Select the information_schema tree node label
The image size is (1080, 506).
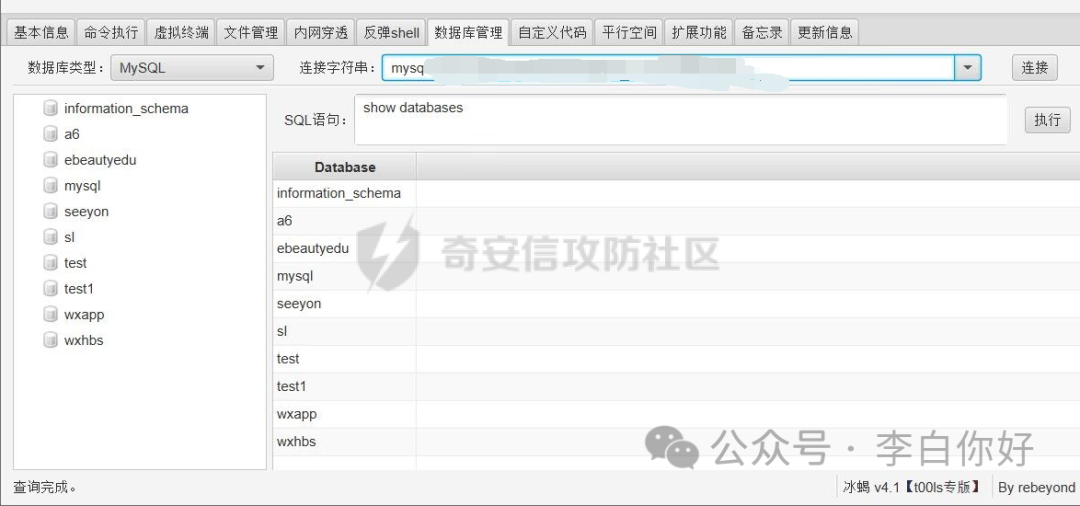coord(126,108)
